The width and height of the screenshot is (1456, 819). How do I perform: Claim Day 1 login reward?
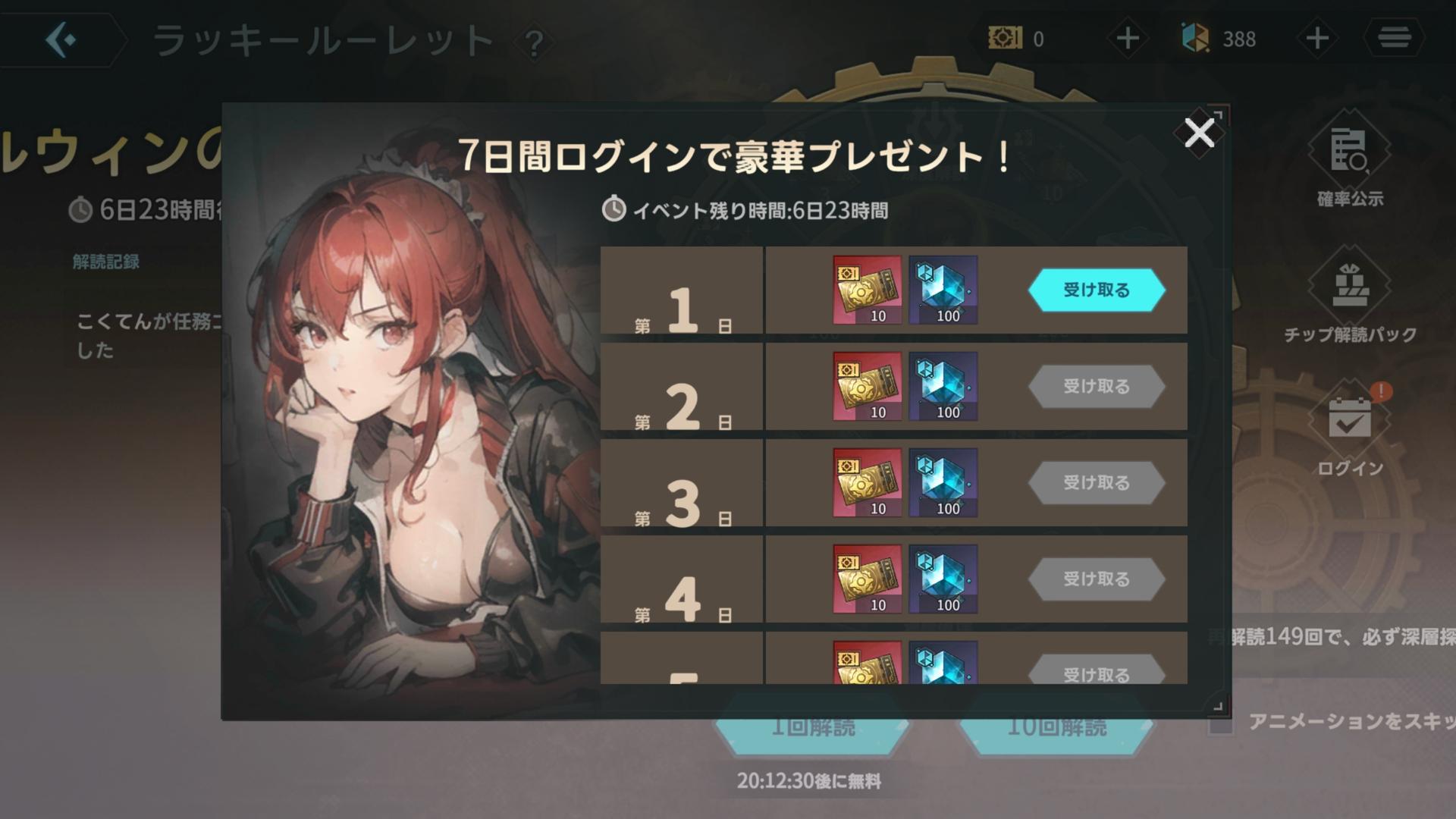point(1097,290)
